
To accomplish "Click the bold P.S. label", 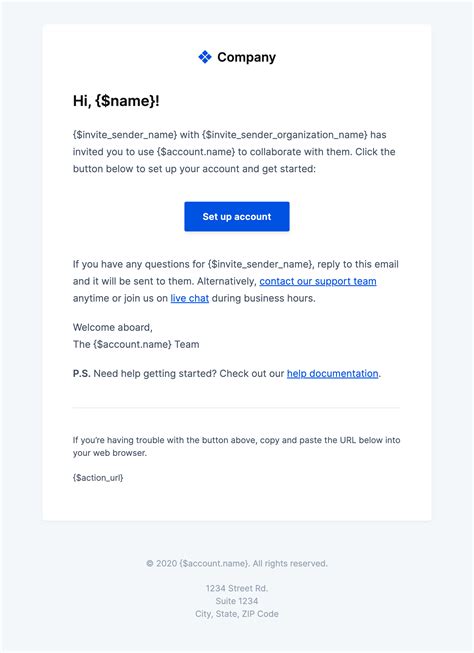I will point(82,374).
